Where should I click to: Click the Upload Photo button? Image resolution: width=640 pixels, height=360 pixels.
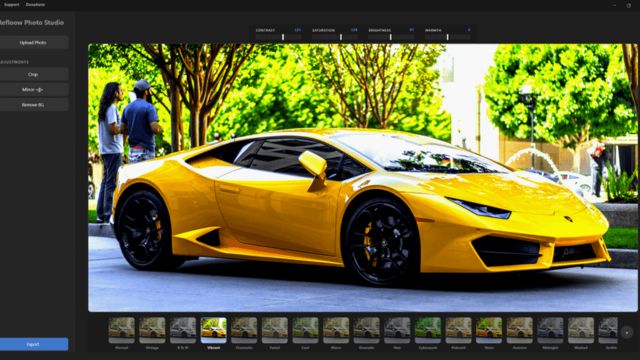pos(33,42)
